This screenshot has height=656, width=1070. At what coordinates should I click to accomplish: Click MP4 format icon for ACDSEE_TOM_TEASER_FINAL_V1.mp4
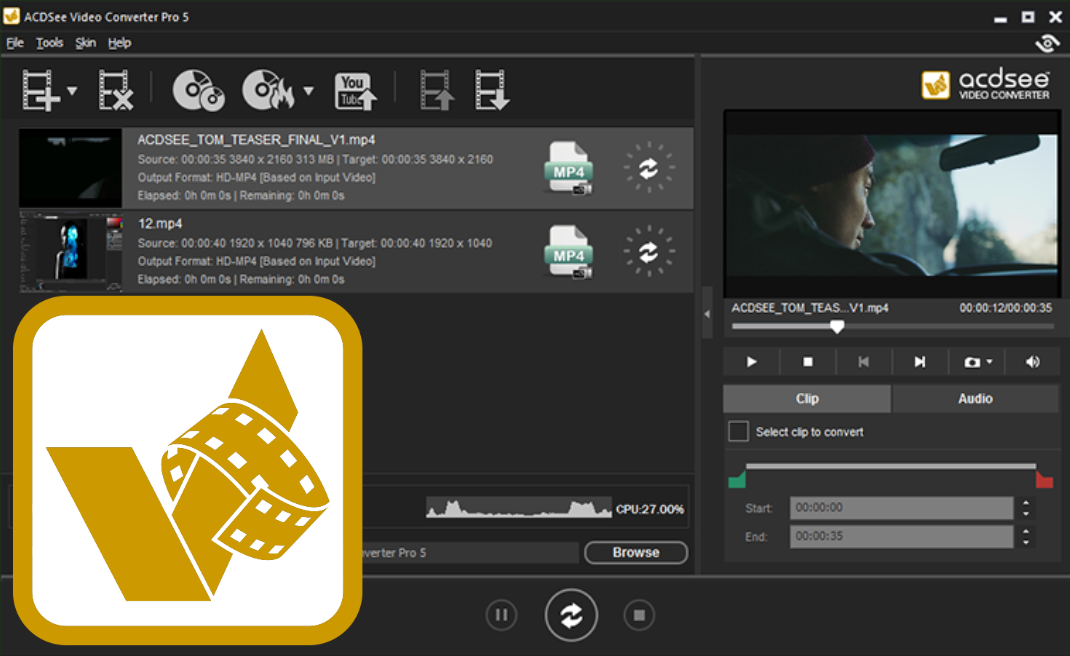568,168
